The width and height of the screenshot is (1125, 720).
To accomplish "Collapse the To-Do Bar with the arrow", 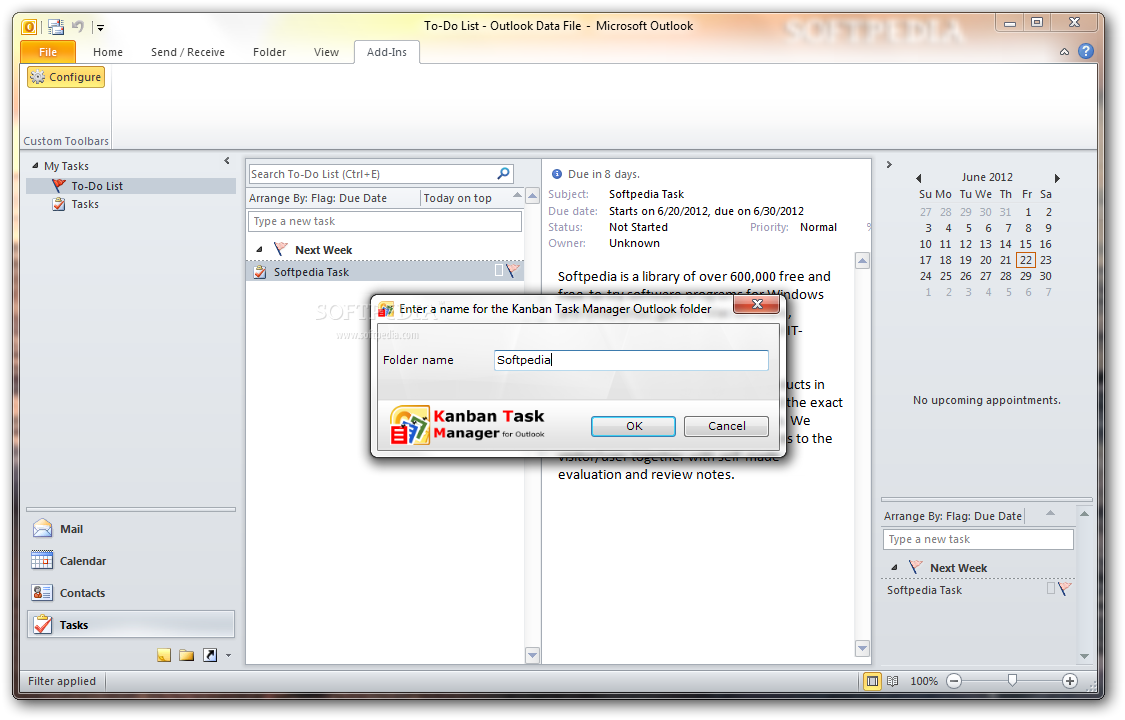I will [x=889, y=164].
